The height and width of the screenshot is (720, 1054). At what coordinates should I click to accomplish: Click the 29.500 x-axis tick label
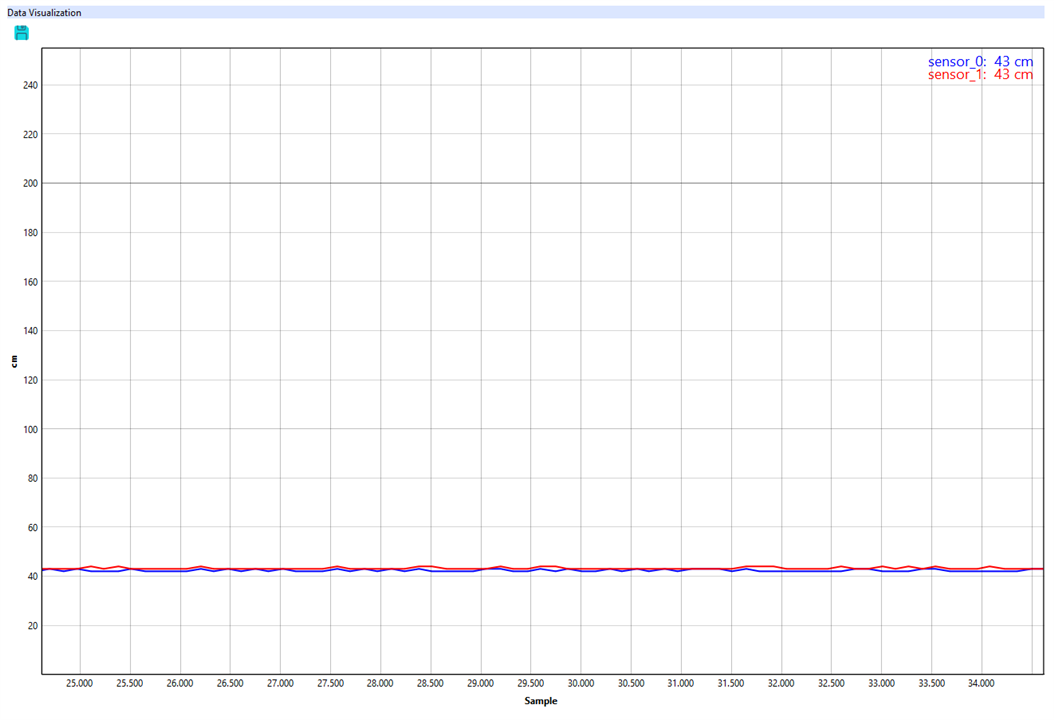(x=530, y=684)
